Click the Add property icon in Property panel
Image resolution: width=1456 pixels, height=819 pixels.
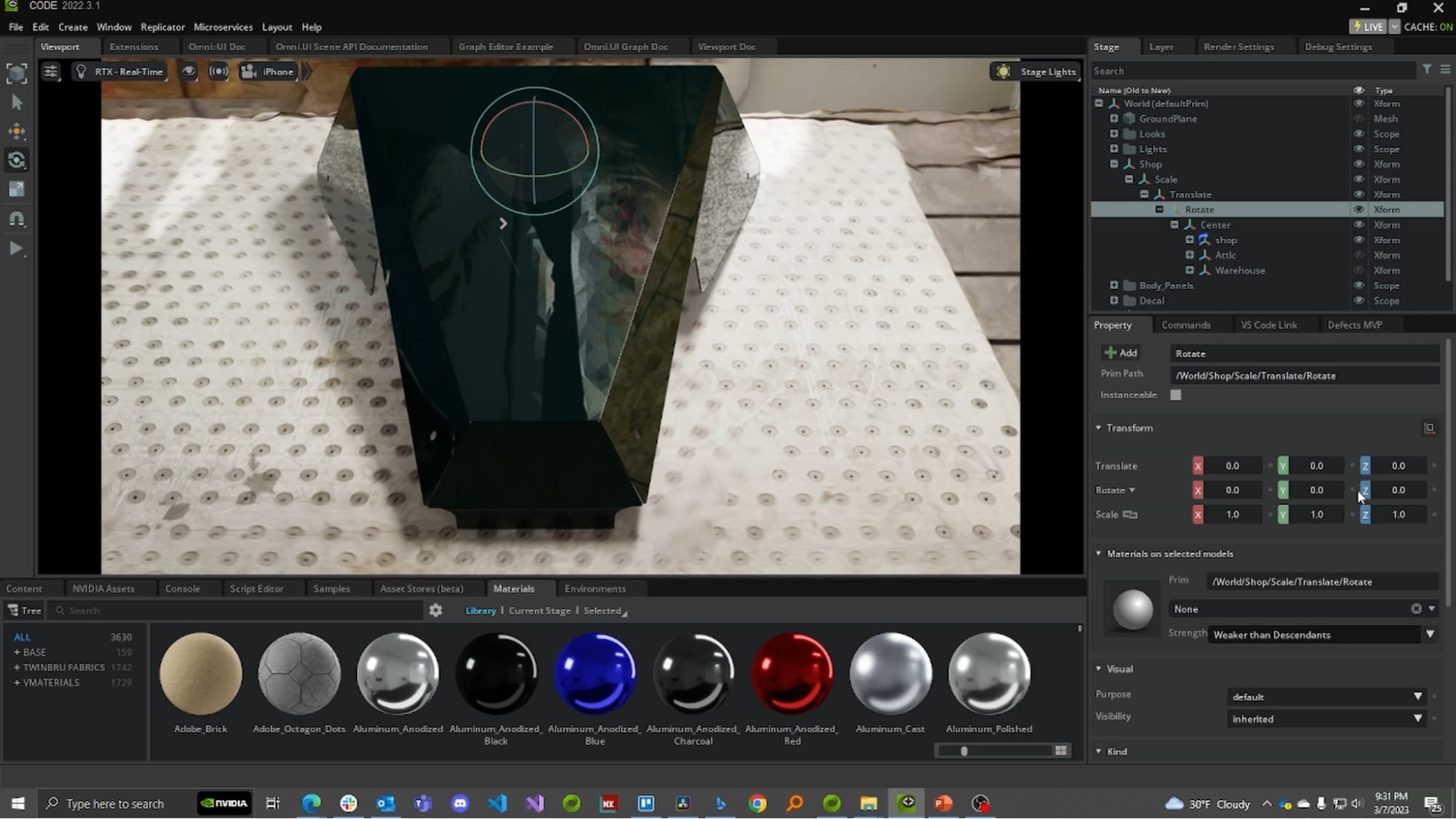pos(1120,352)
